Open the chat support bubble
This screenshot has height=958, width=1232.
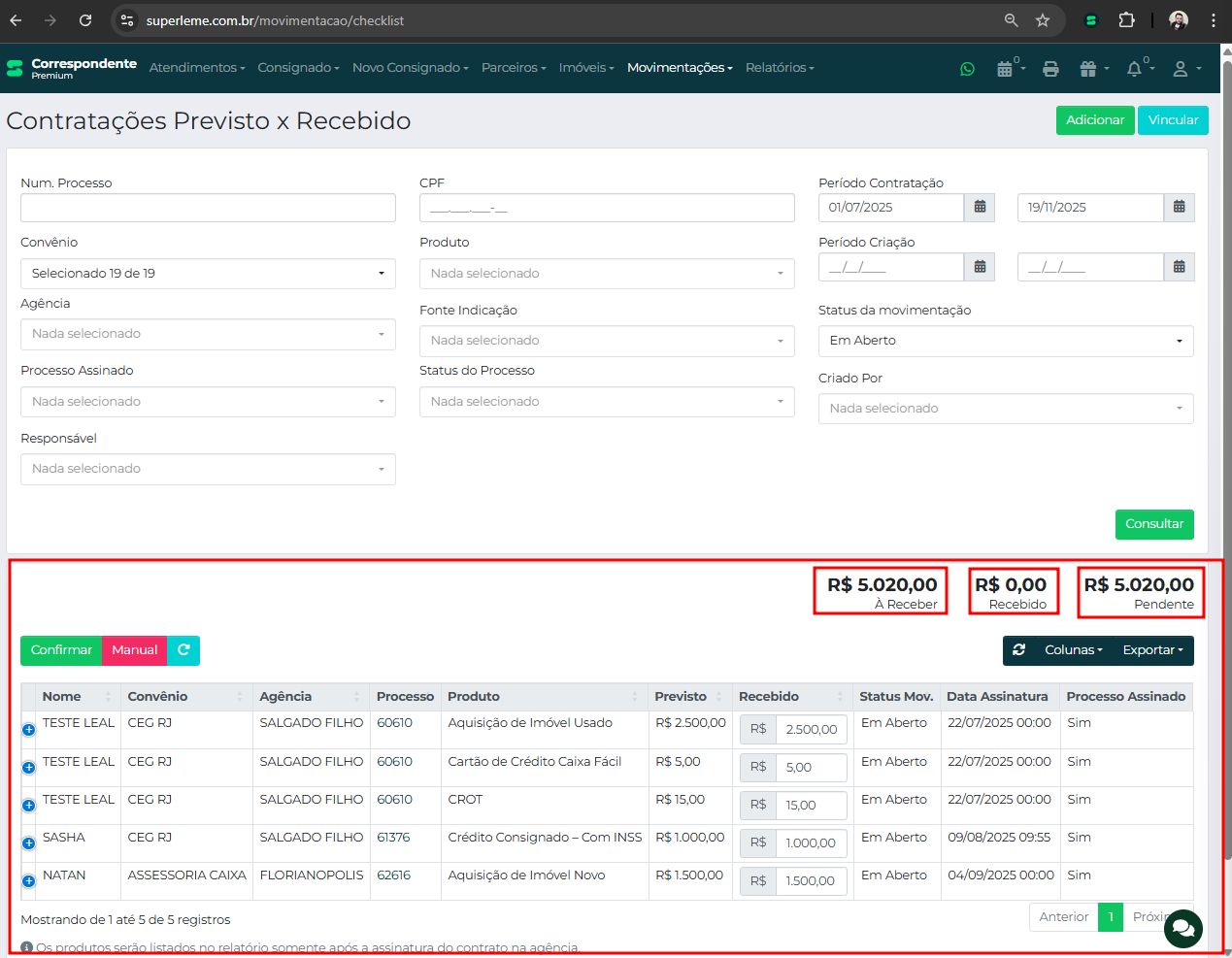(x=1182, y=929)
